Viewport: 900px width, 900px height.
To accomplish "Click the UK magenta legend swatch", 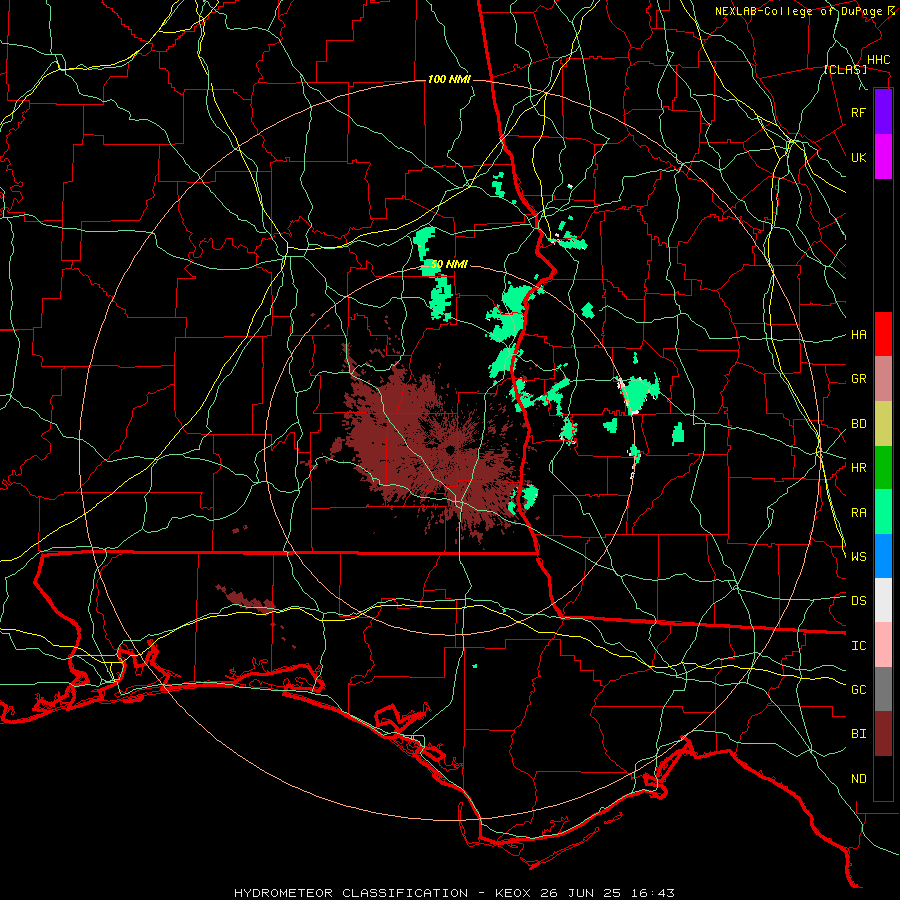I will pos(883,157).
